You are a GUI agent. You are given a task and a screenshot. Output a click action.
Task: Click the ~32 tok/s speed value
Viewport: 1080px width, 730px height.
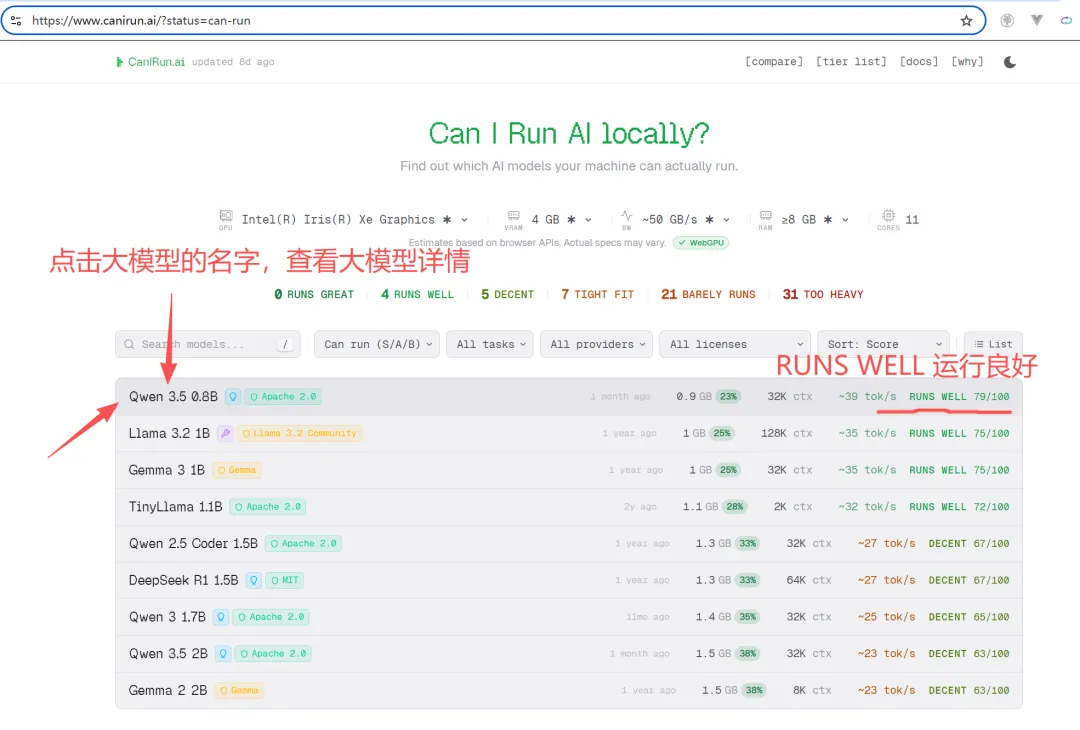867,507
